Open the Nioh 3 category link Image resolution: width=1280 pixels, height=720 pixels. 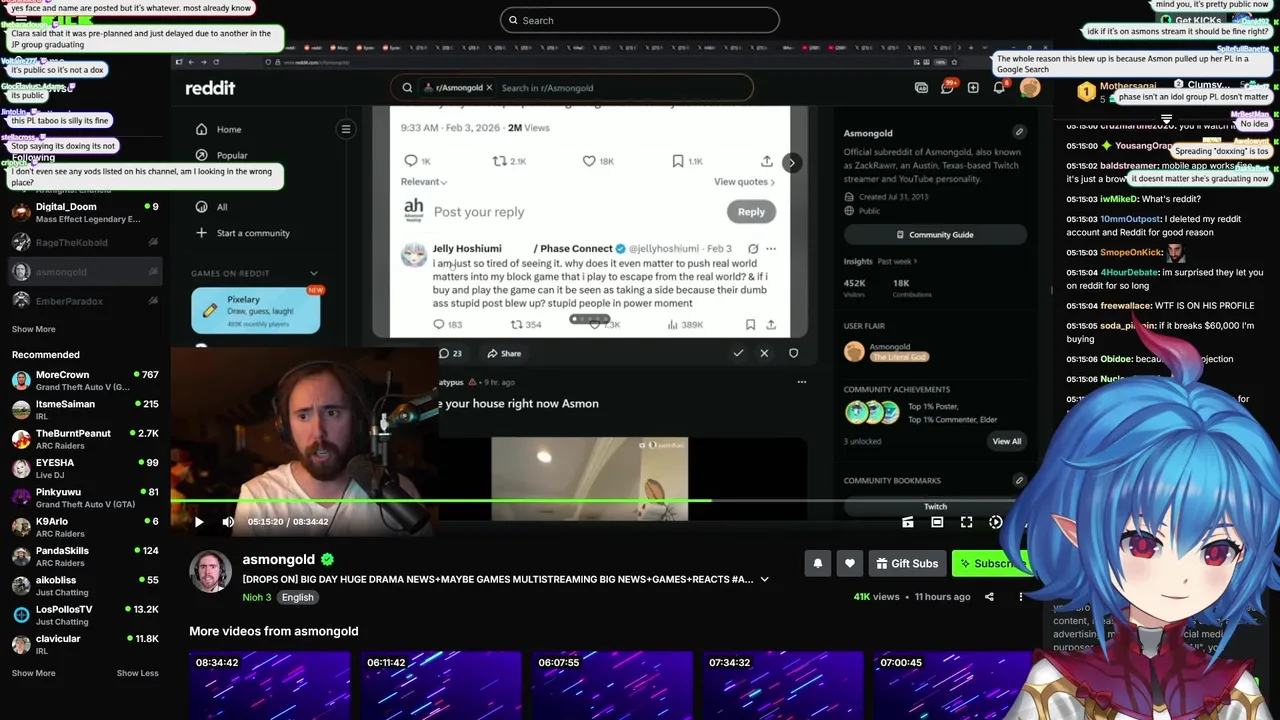pos(256,597)
